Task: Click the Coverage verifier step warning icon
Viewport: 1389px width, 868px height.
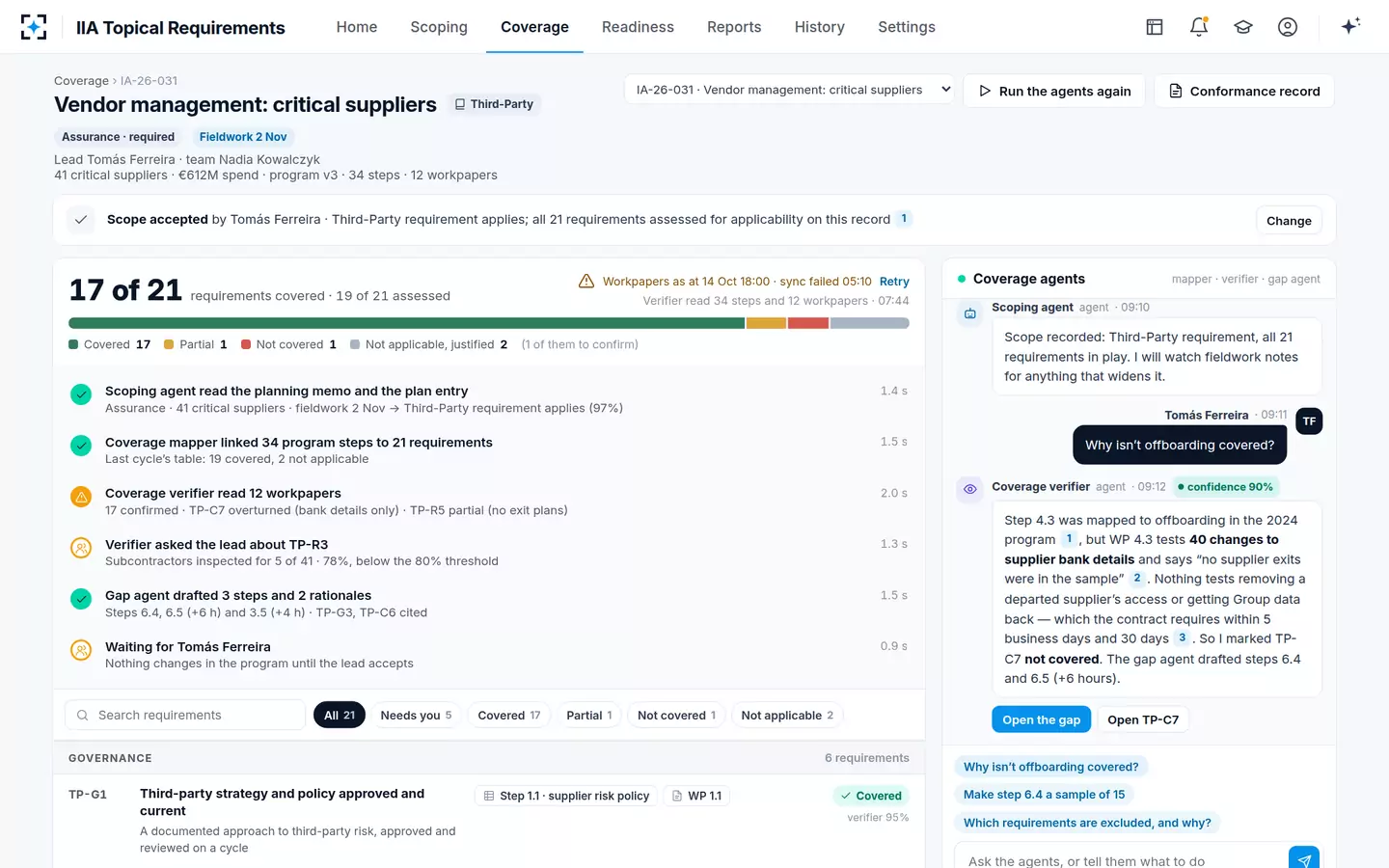Action: click(81, 497)
